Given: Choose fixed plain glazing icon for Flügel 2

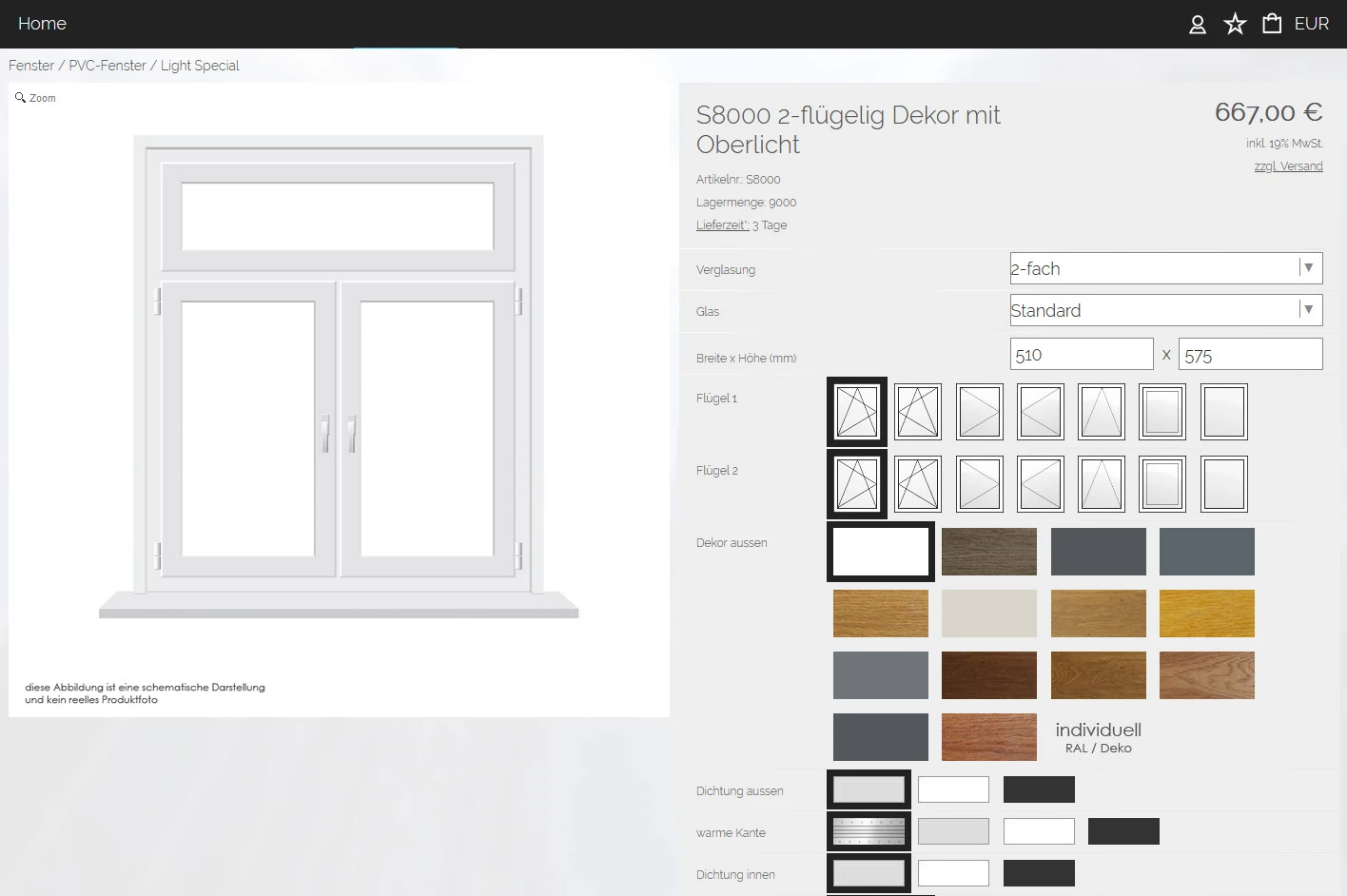Looking at the screenshot, I should click(1223, 484).
